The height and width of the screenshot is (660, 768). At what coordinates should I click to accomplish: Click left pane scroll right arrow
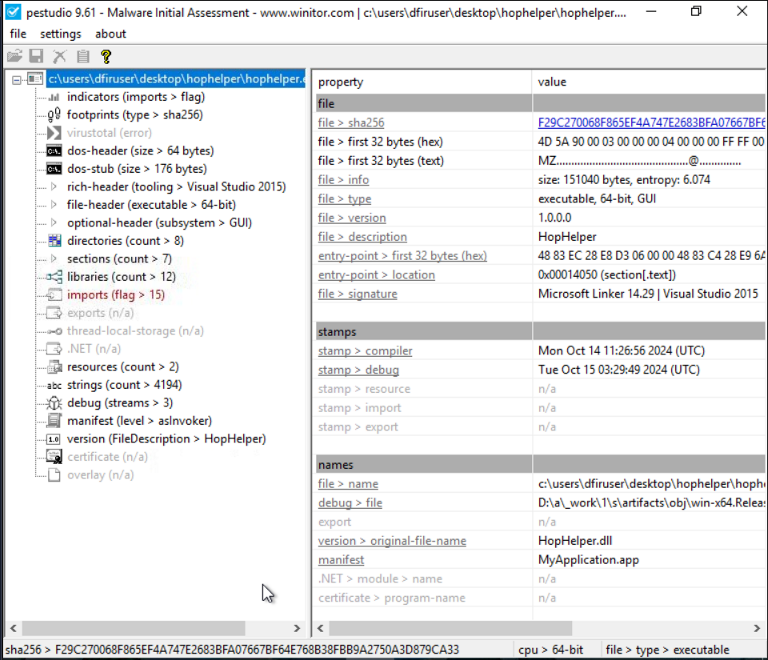296,628
